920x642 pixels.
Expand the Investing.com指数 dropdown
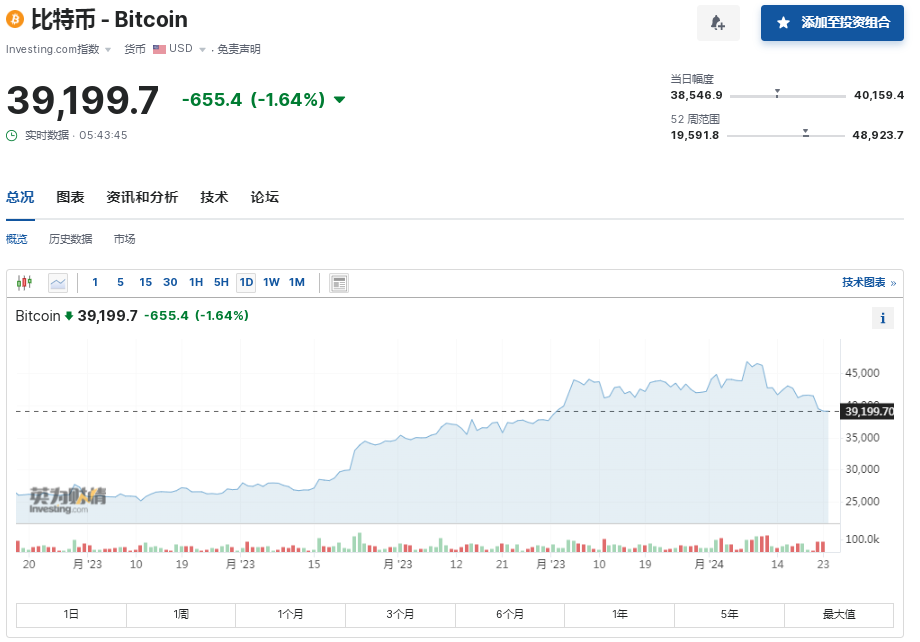coord(108,49)
